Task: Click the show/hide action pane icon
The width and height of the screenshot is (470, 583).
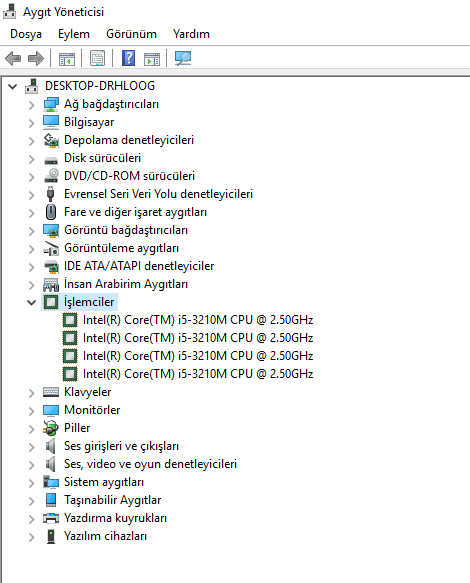Action: (x=152, y=59)
